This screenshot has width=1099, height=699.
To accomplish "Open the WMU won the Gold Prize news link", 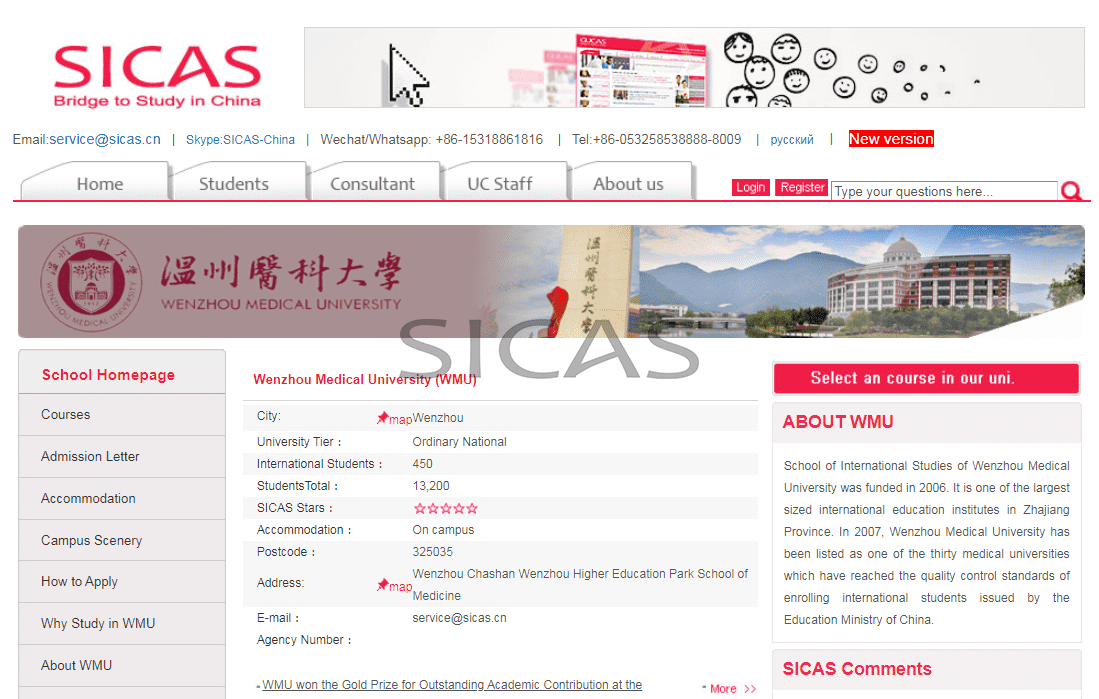I will (x=452, y=685).
